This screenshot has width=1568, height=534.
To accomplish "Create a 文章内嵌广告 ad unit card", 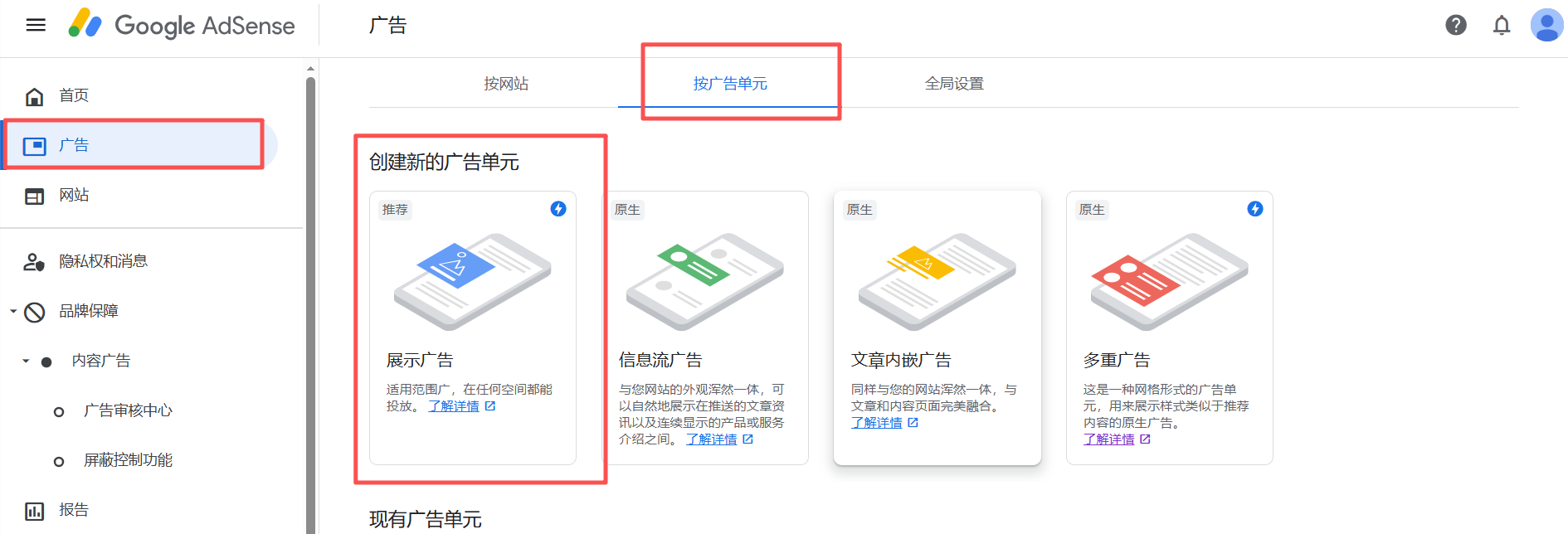I will pyautogui.click(x=937, y=328).
